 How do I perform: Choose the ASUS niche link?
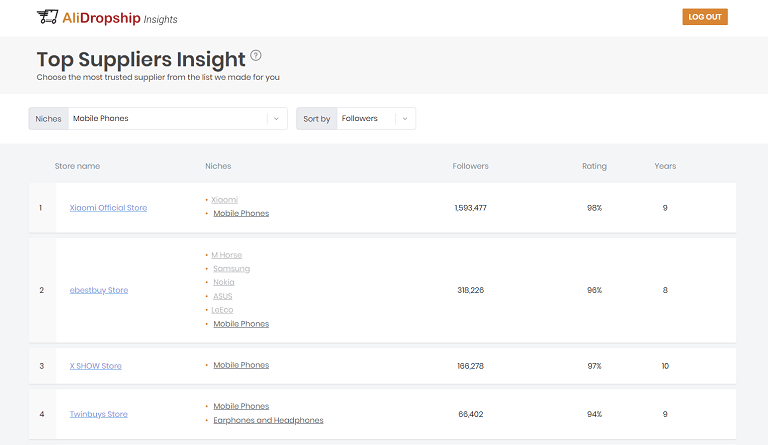(x=222, y=296)
